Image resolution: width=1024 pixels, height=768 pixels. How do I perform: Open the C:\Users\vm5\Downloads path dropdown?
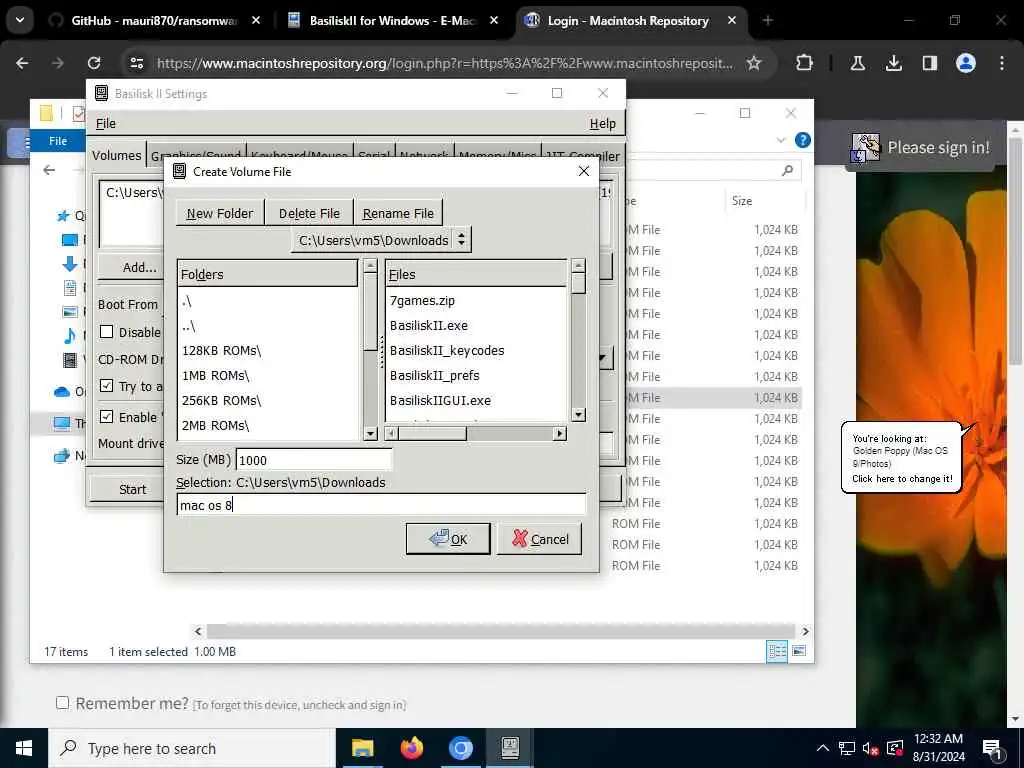[x=381, y=240]
